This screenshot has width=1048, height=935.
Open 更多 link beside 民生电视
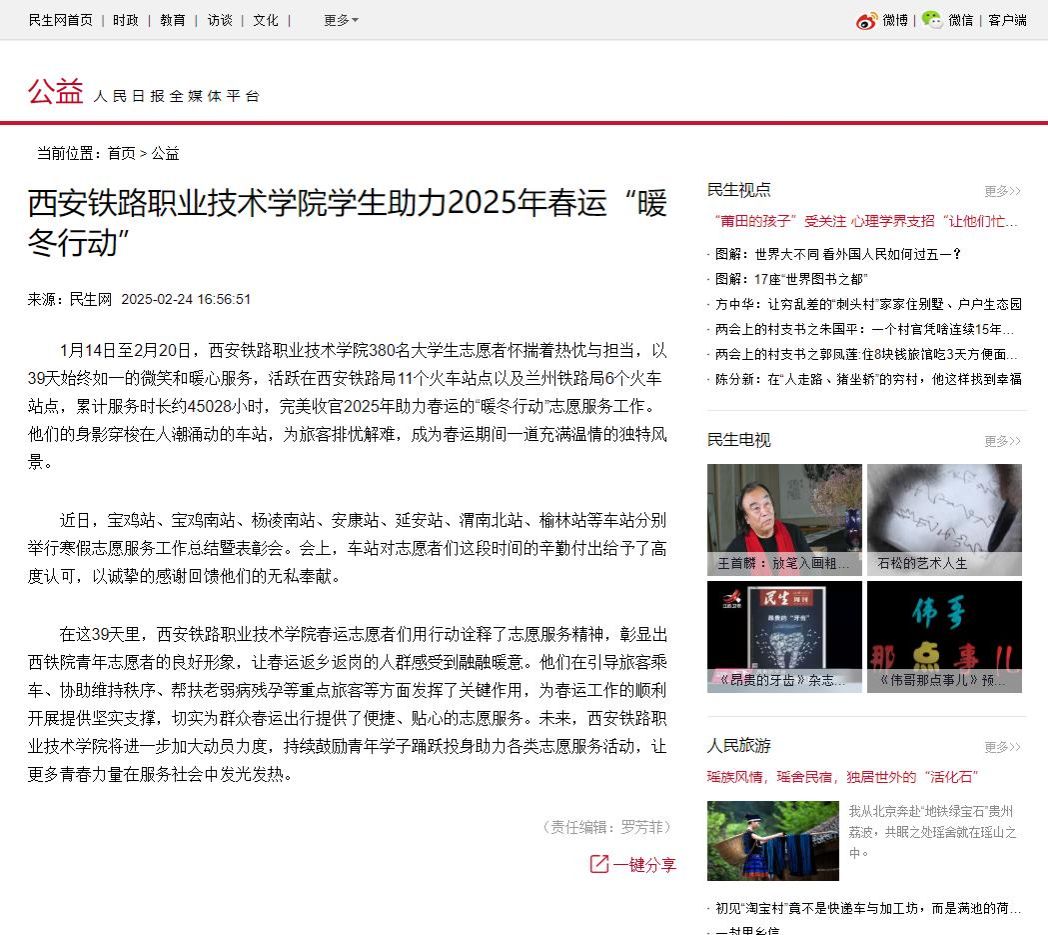tap(1002, 441)
